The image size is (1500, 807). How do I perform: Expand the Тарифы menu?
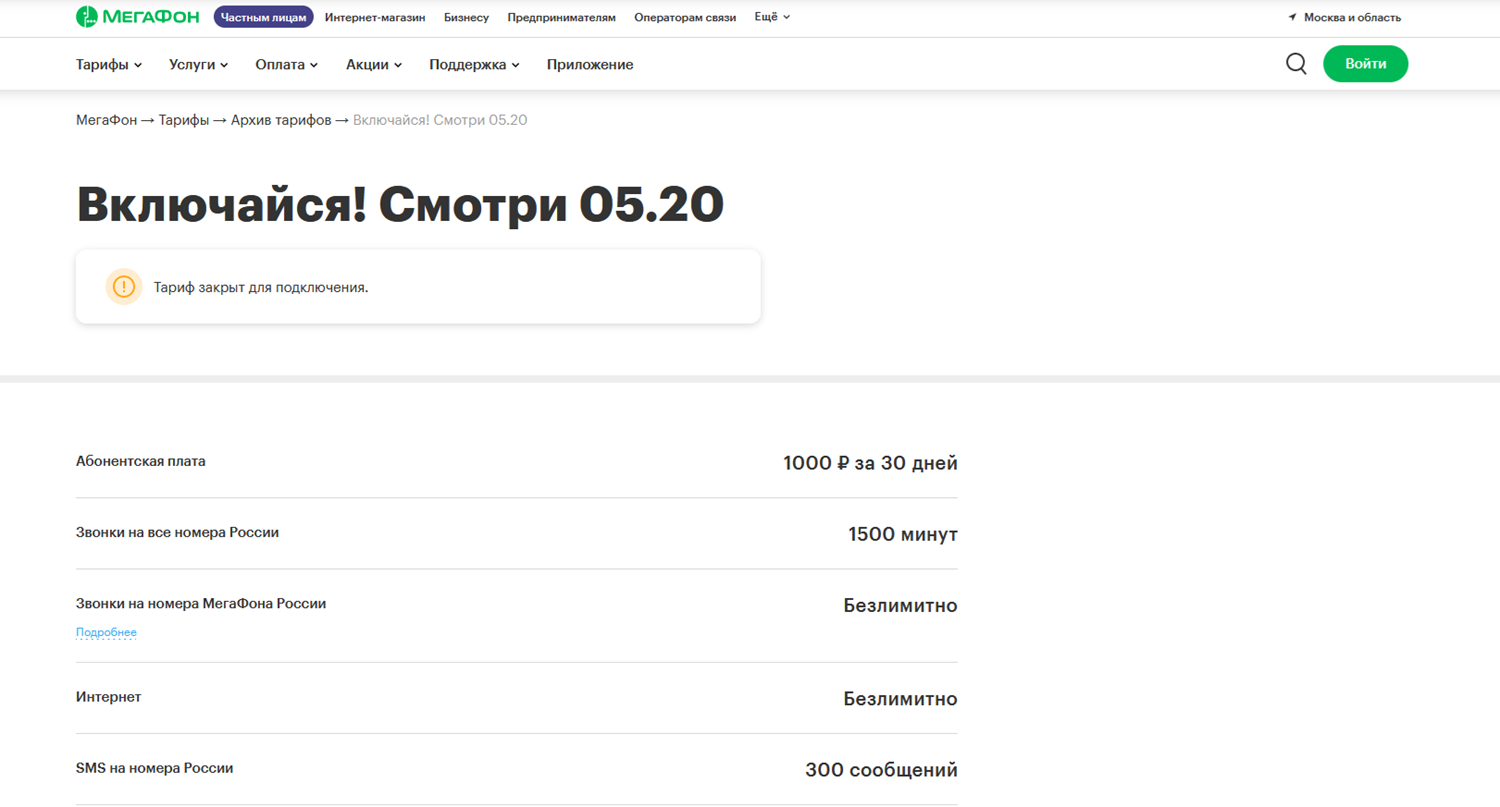point(109,64)
